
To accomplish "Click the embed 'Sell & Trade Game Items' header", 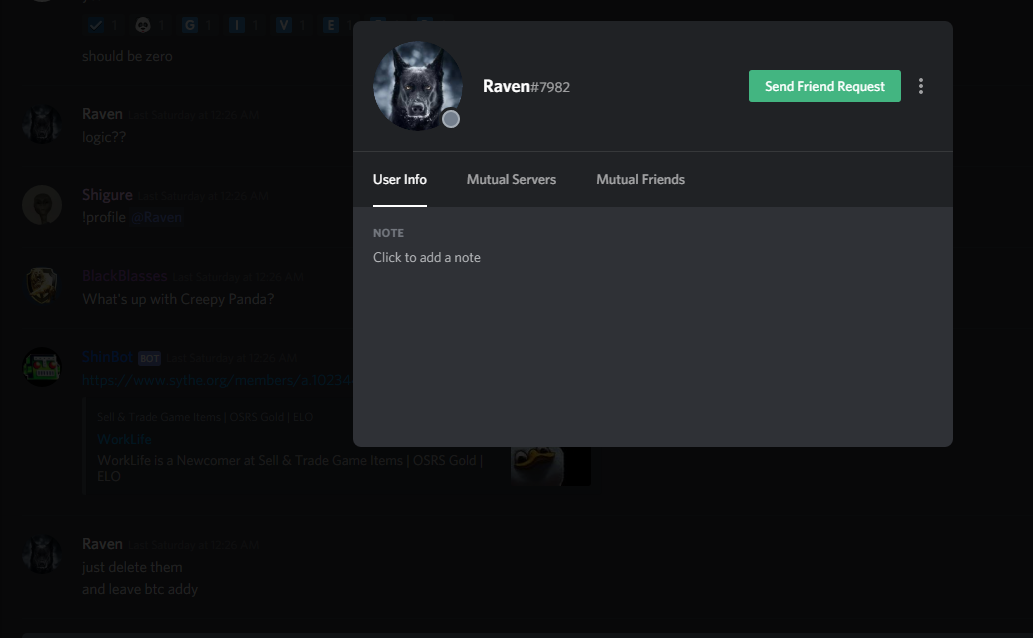I will 205,417.
